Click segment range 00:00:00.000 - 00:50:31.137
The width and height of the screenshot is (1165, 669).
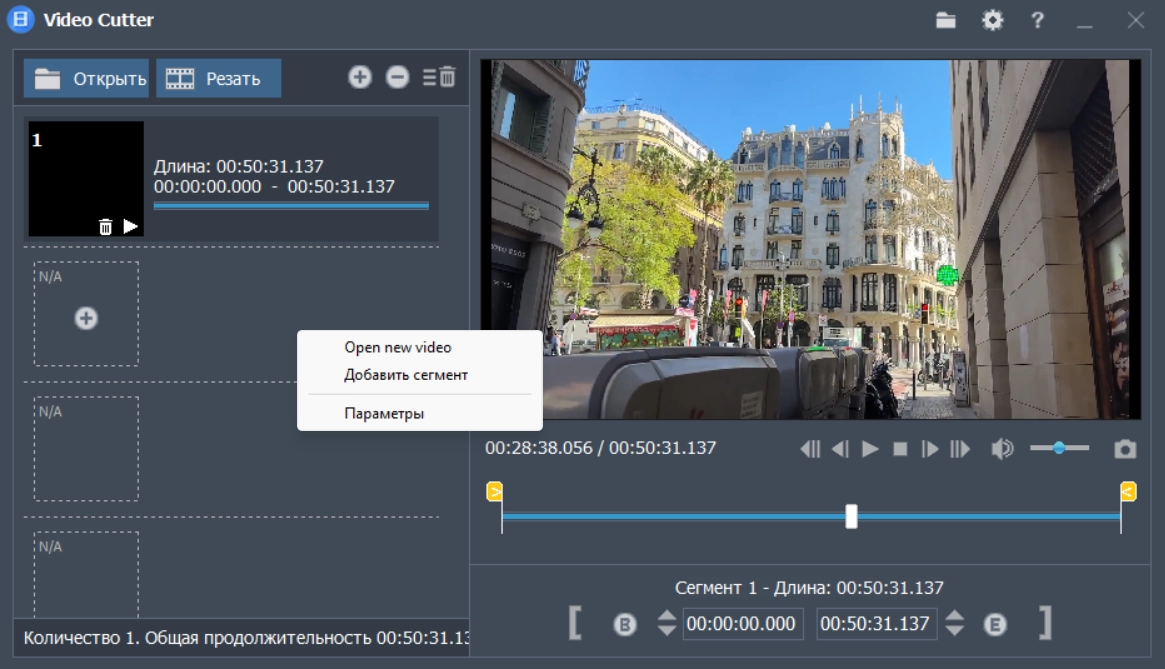[x=274, y=187]
